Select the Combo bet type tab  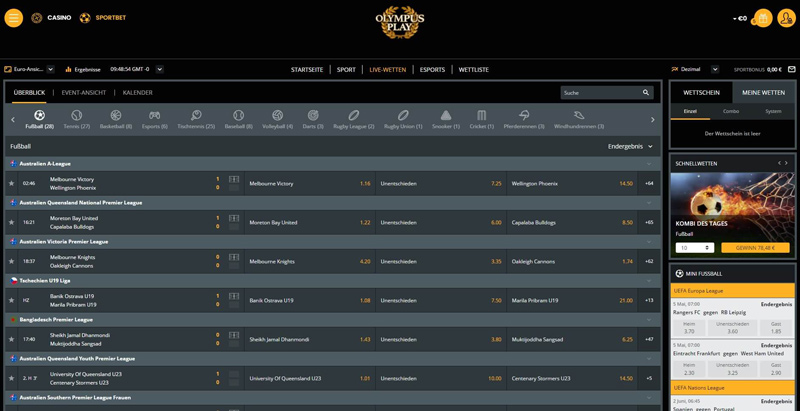[731, 111]
